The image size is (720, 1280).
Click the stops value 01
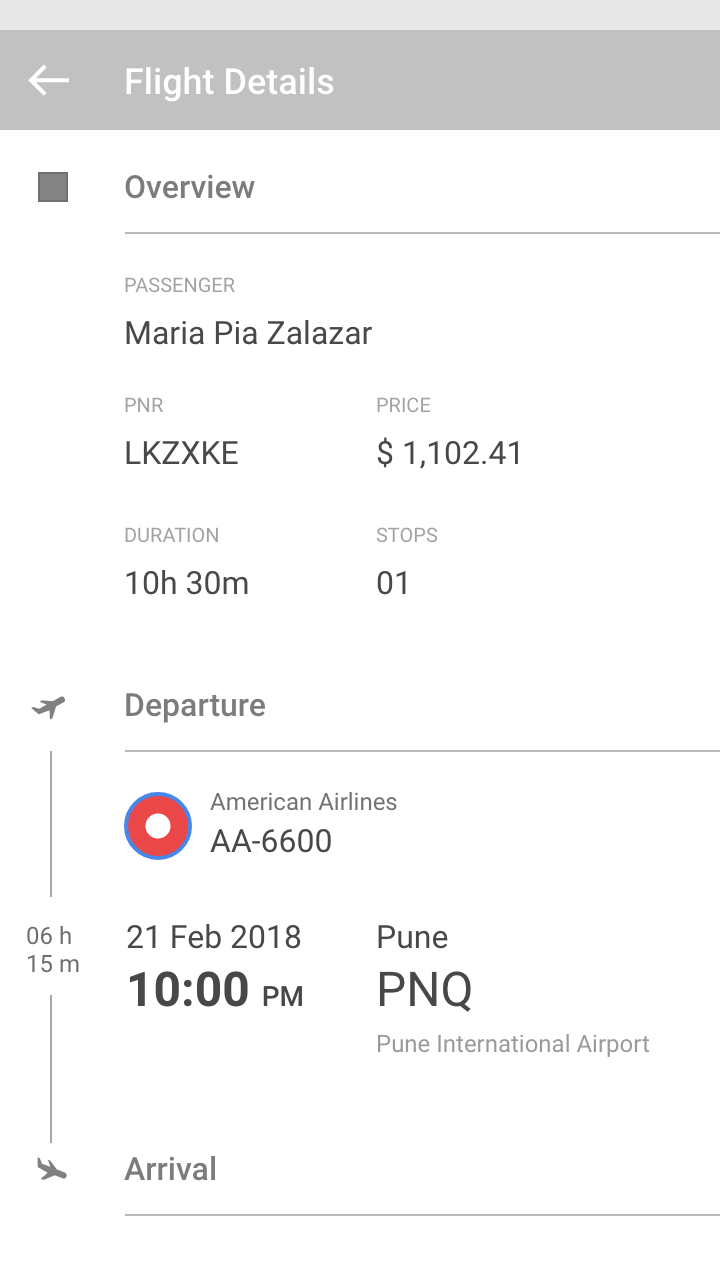(x=393, y=583)
